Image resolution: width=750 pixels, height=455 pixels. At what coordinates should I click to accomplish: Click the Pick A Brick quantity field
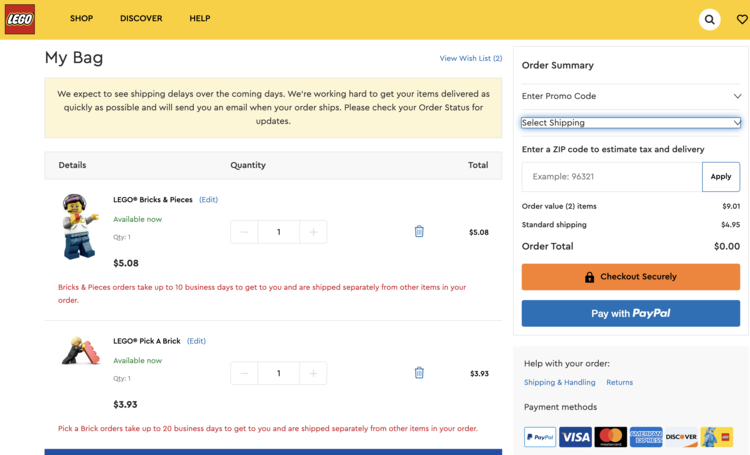click(x=279, y=373)
